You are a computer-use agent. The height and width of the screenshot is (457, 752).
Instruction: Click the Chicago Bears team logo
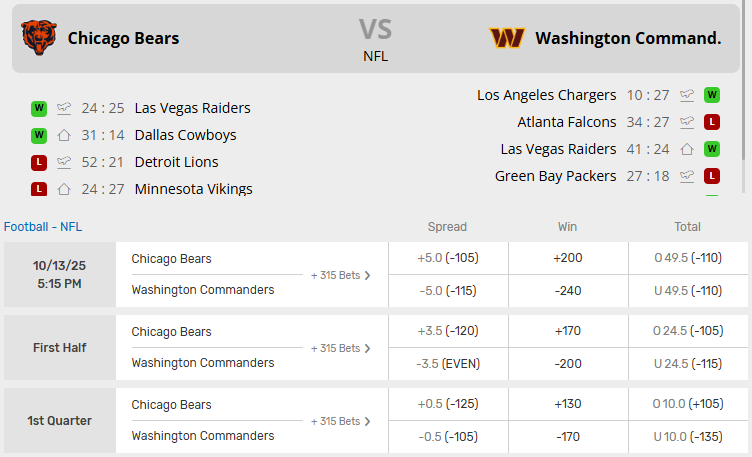[39, 38]
